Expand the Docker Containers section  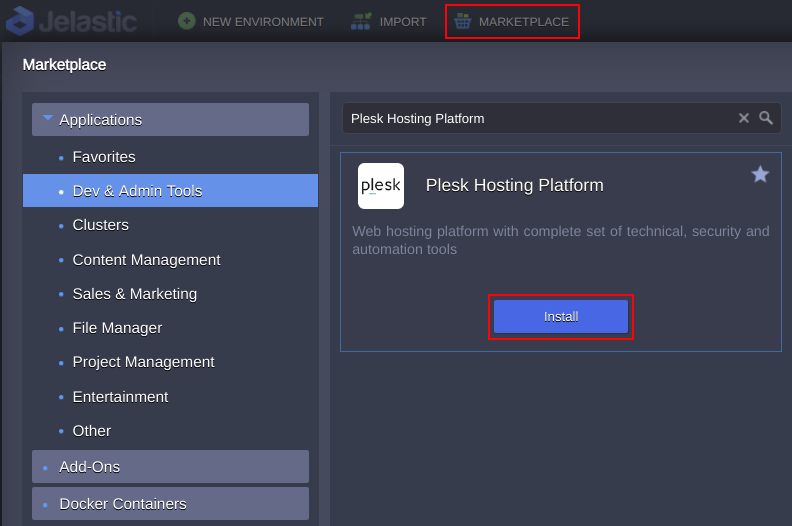click(x=170, y=503)
